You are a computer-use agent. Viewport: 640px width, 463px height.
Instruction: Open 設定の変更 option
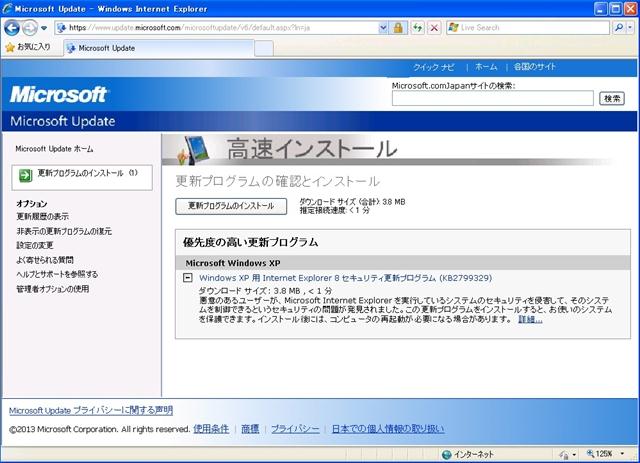coord(35,245)
